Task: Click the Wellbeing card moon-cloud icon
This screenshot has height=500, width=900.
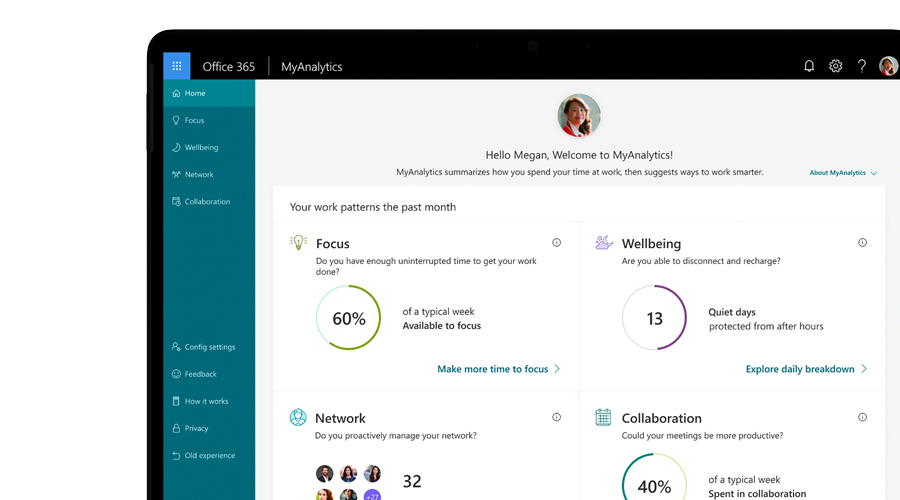Action: (x=604, y=242)
